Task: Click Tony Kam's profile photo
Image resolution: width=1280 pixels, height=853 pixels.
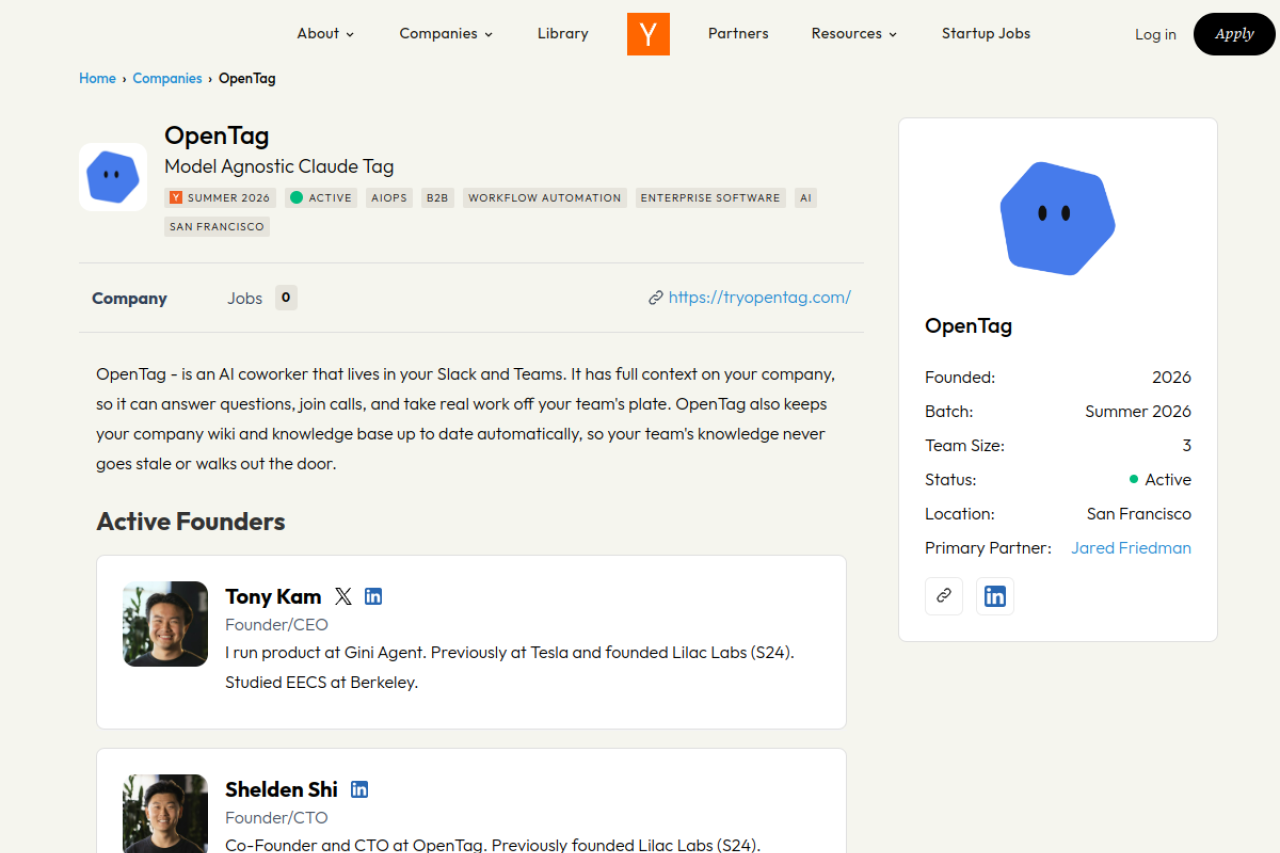Action: [166, 624]
